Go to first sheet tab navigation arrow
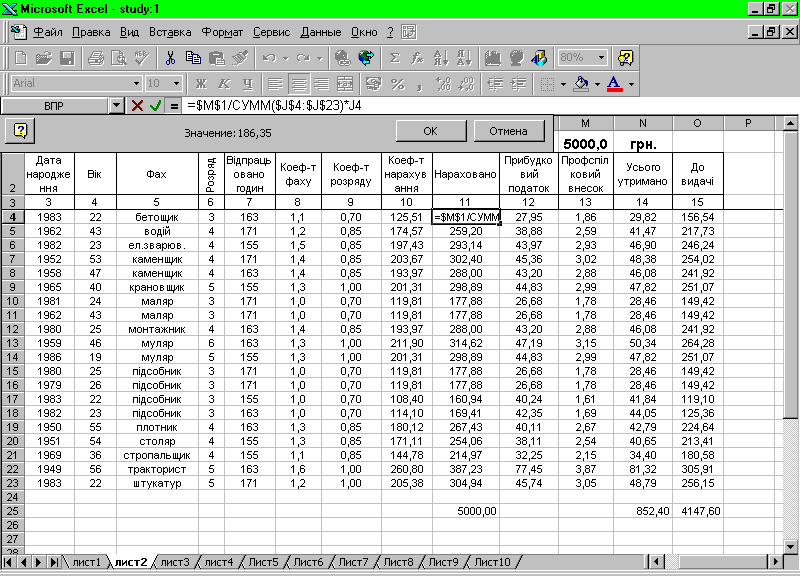The height and width of the screenshot is (576, 800). (x=8, y=562)
